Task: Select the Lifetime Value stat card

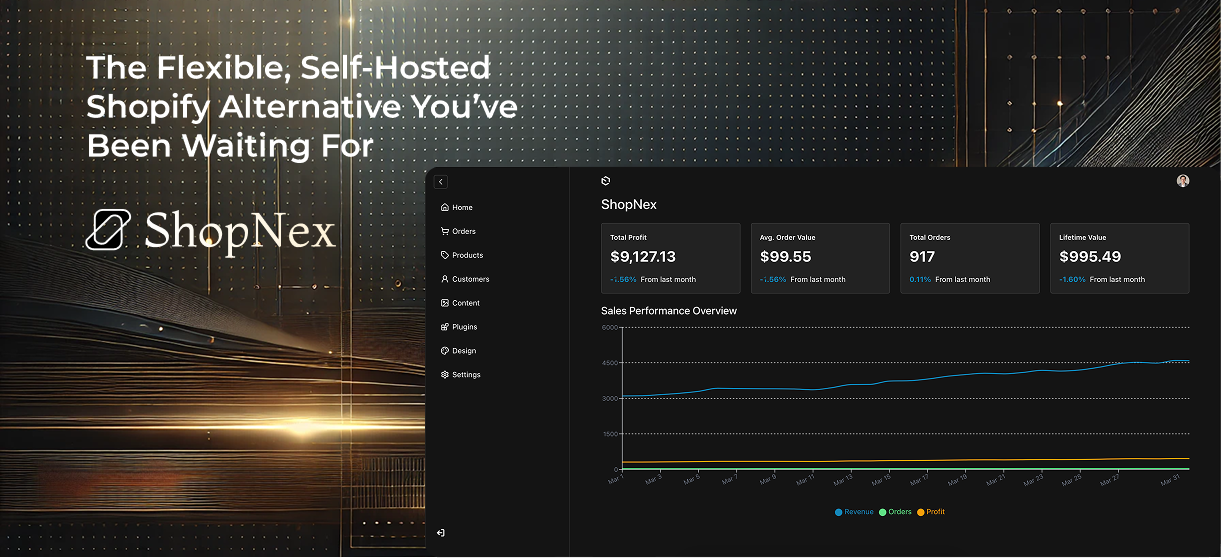Action: click(1119, 258)
